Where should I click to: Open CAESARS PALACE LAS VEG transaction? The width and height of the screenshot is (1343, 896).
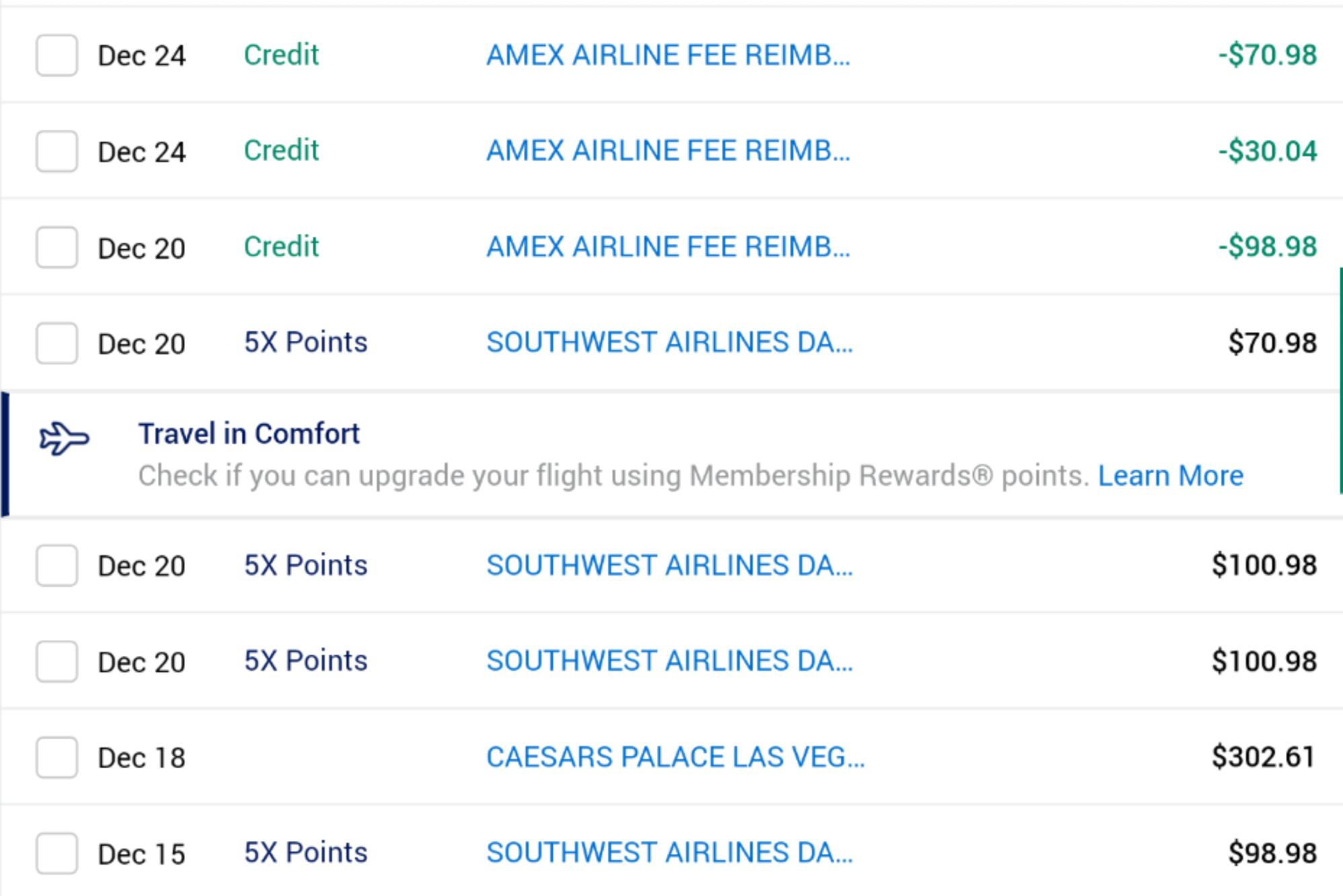coord(675,757)
